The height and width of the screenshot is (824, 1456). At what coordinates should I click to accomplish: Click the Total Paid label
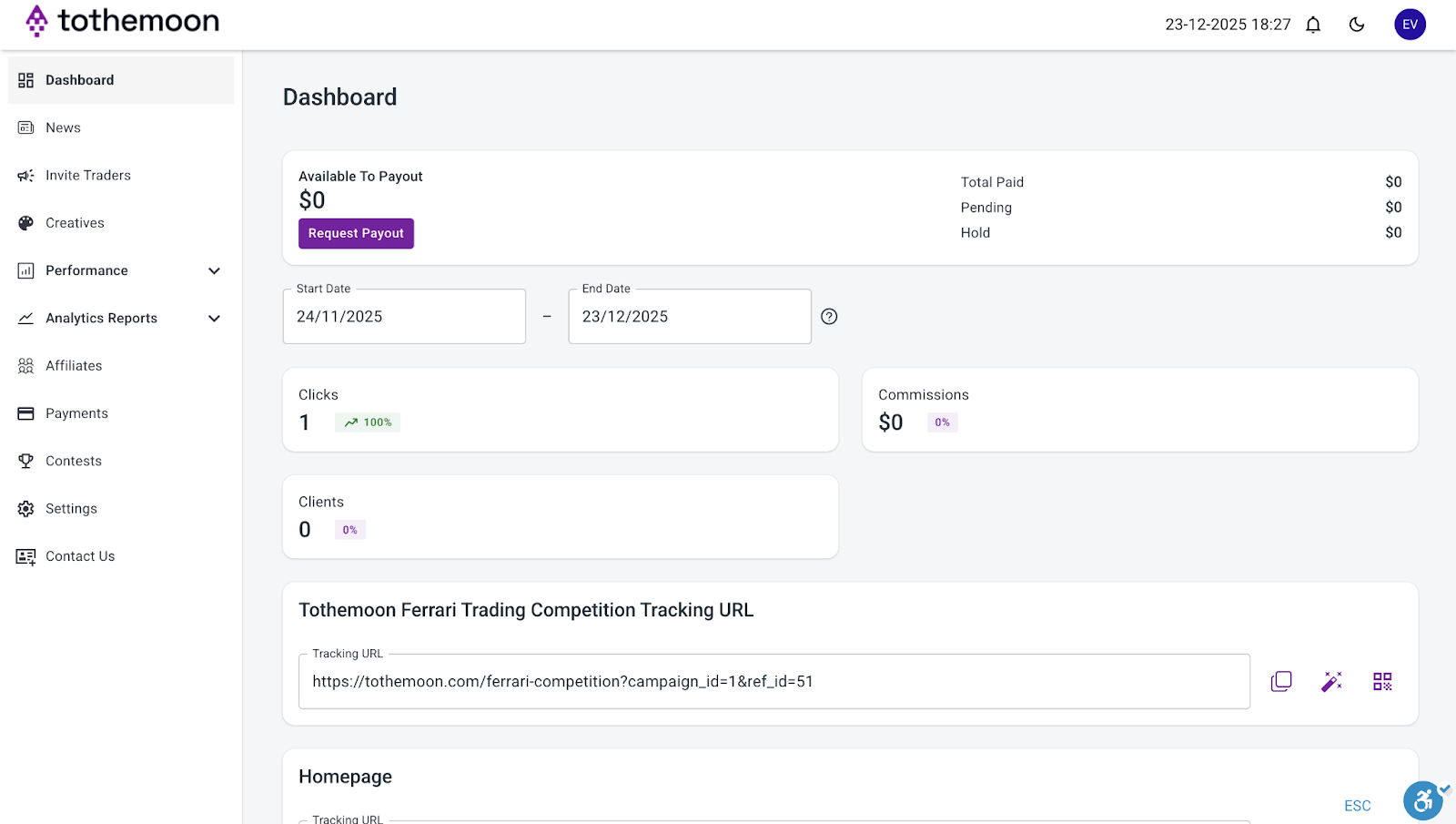992,182
